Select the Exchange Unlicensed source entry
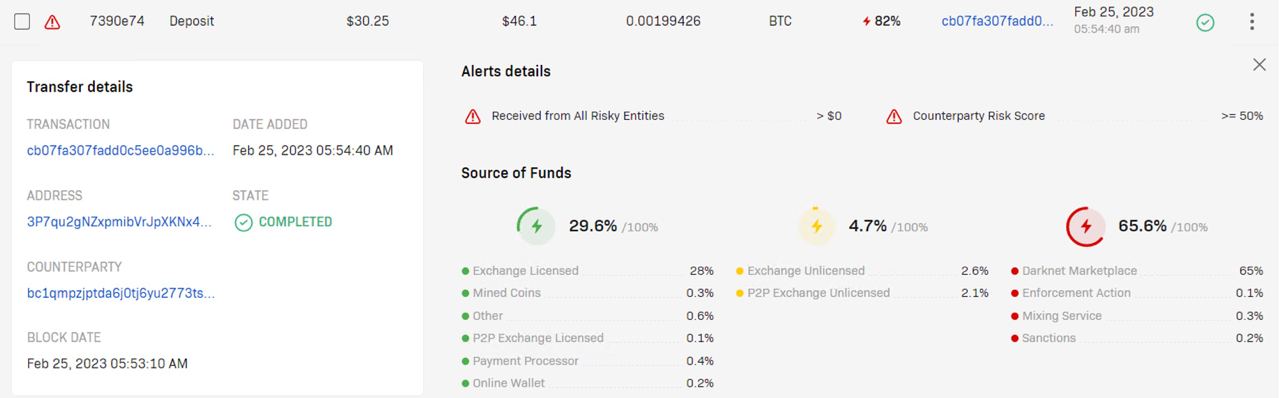Image resolution: width=1280 pixels, height=398 pixels. pos(862,271)
